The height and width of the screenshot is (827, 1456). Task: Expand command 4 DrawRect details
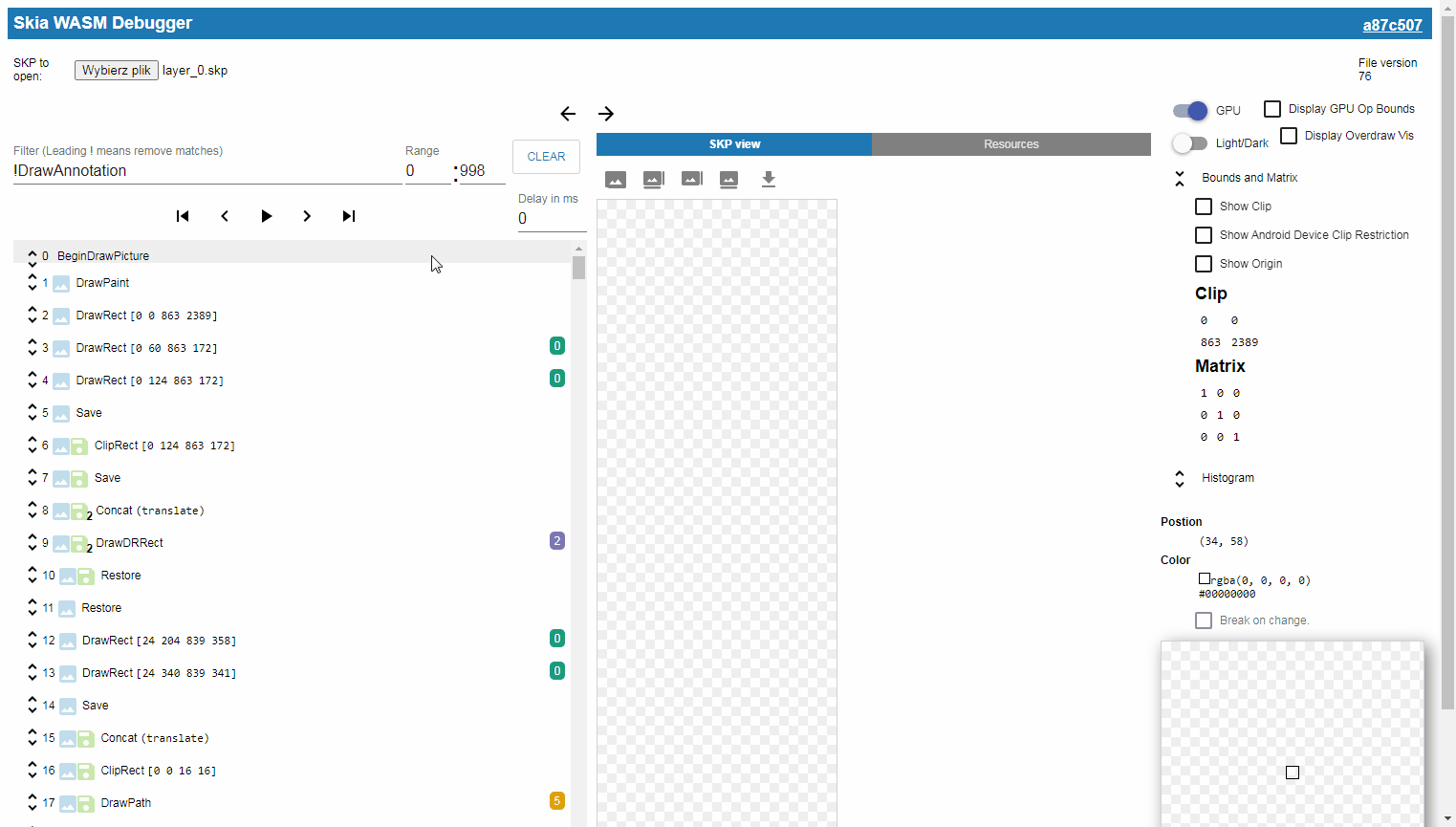pos(33,381)
